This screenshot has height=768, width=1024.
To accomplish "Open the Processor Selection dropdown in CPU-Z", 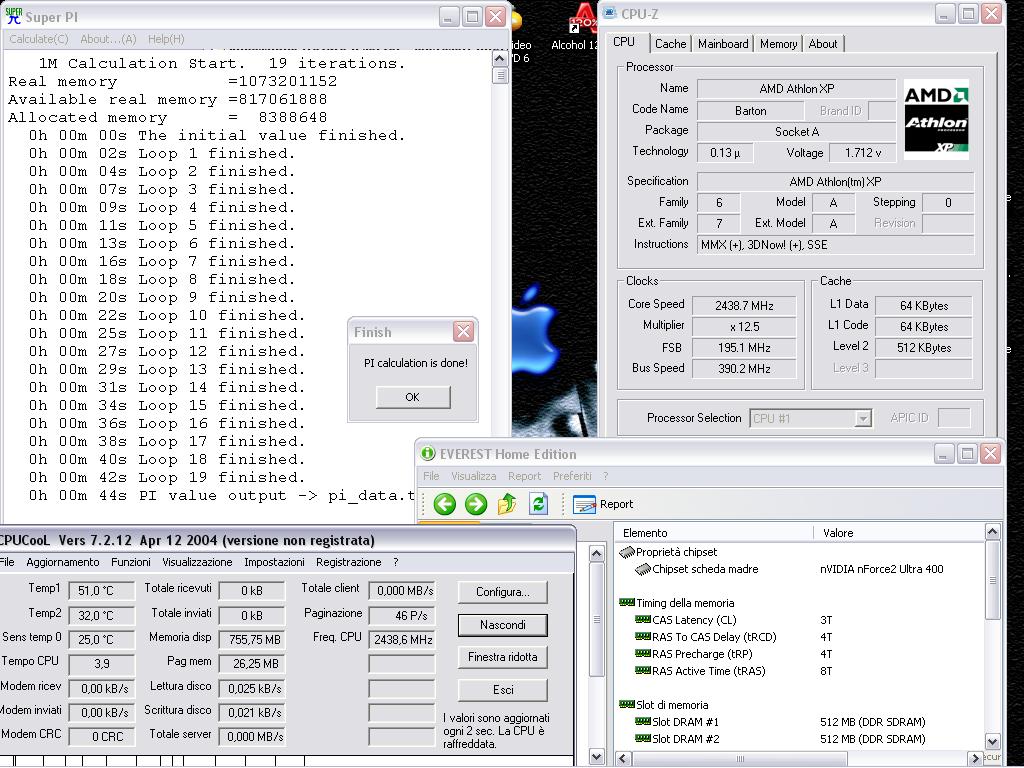I will click(x=863, y=418).
